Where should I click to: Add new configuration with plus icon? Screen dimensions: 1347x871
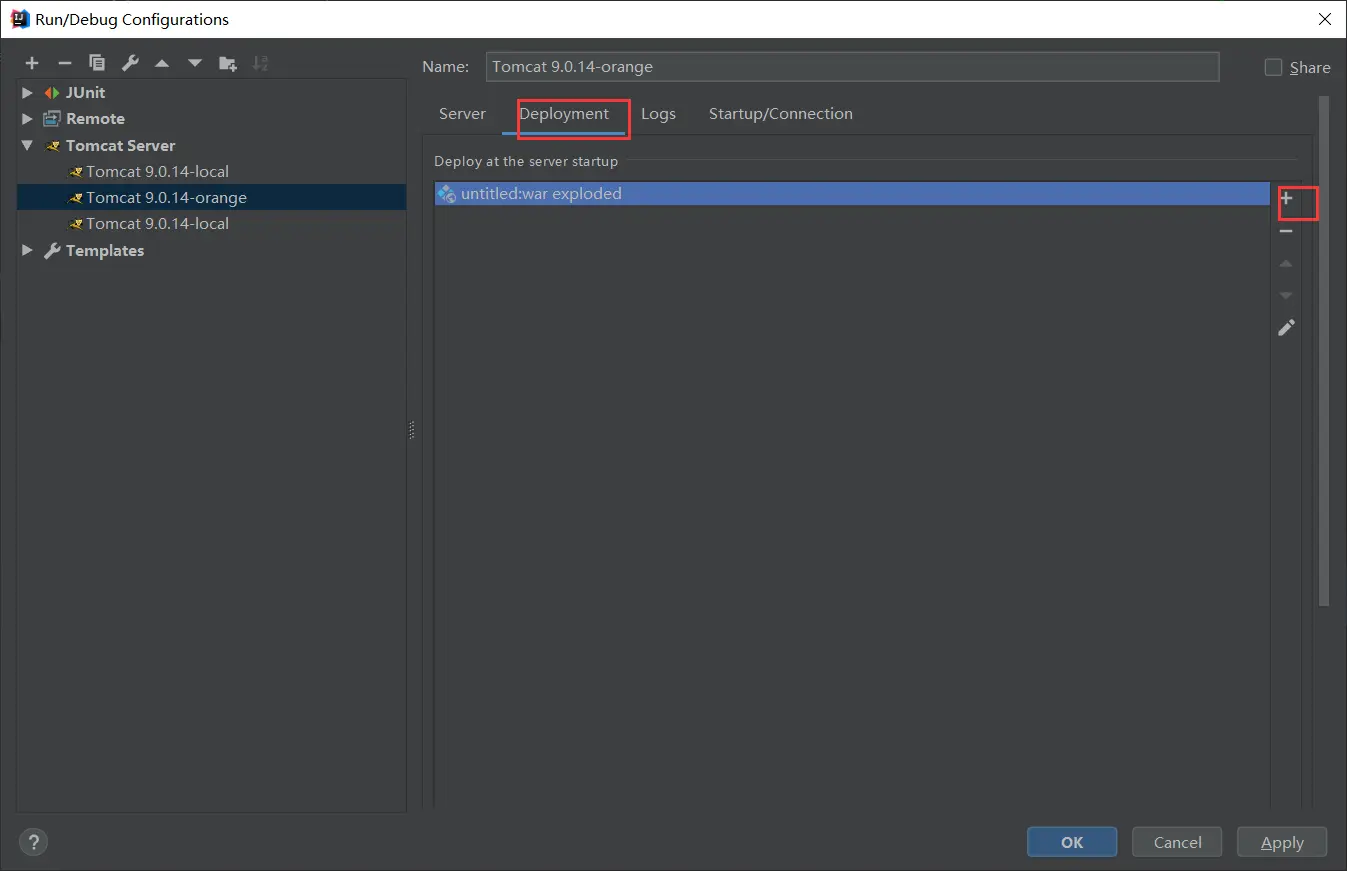click(32, 63)
